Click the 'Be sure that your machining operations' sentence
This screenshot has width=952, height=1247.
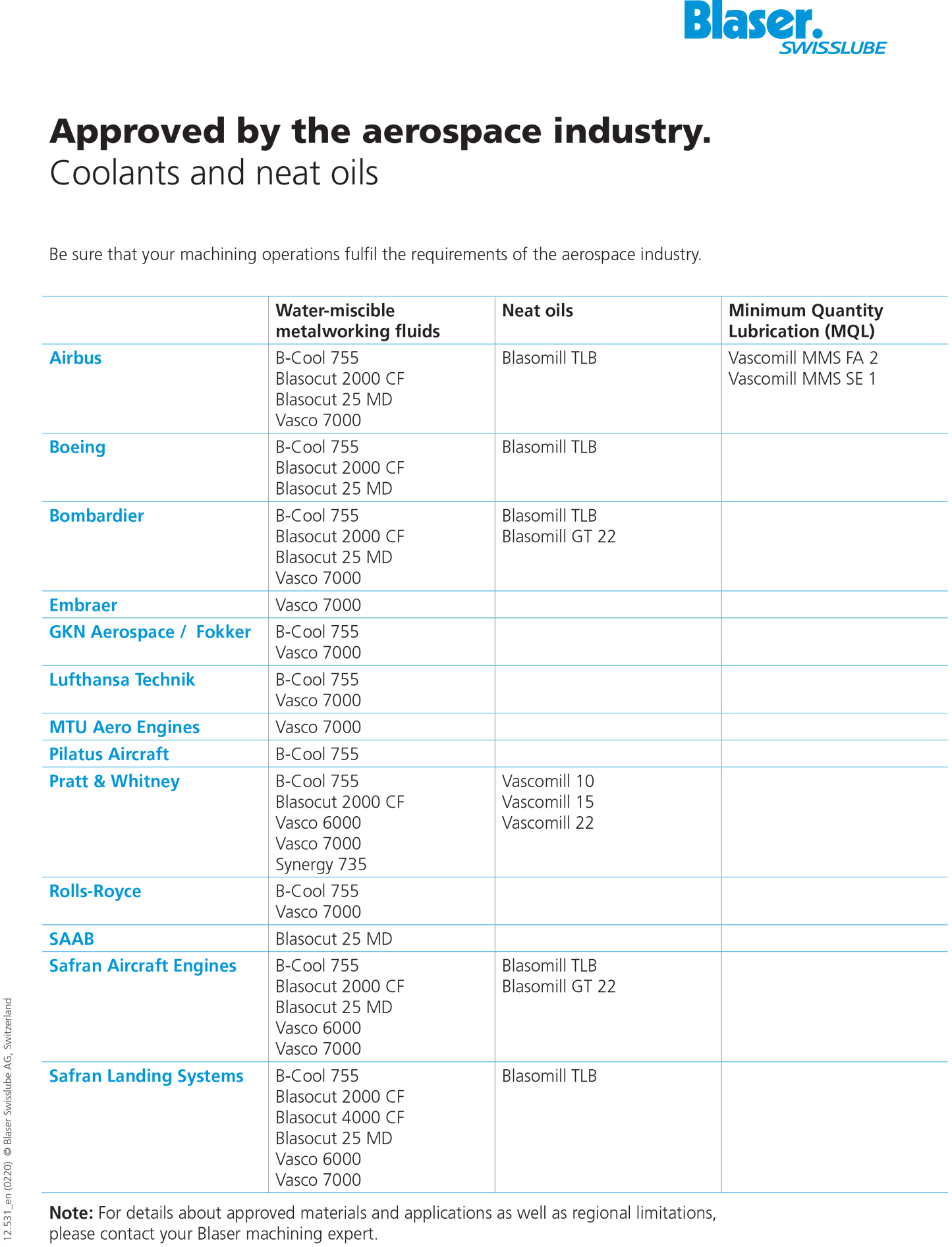point(375,255)
